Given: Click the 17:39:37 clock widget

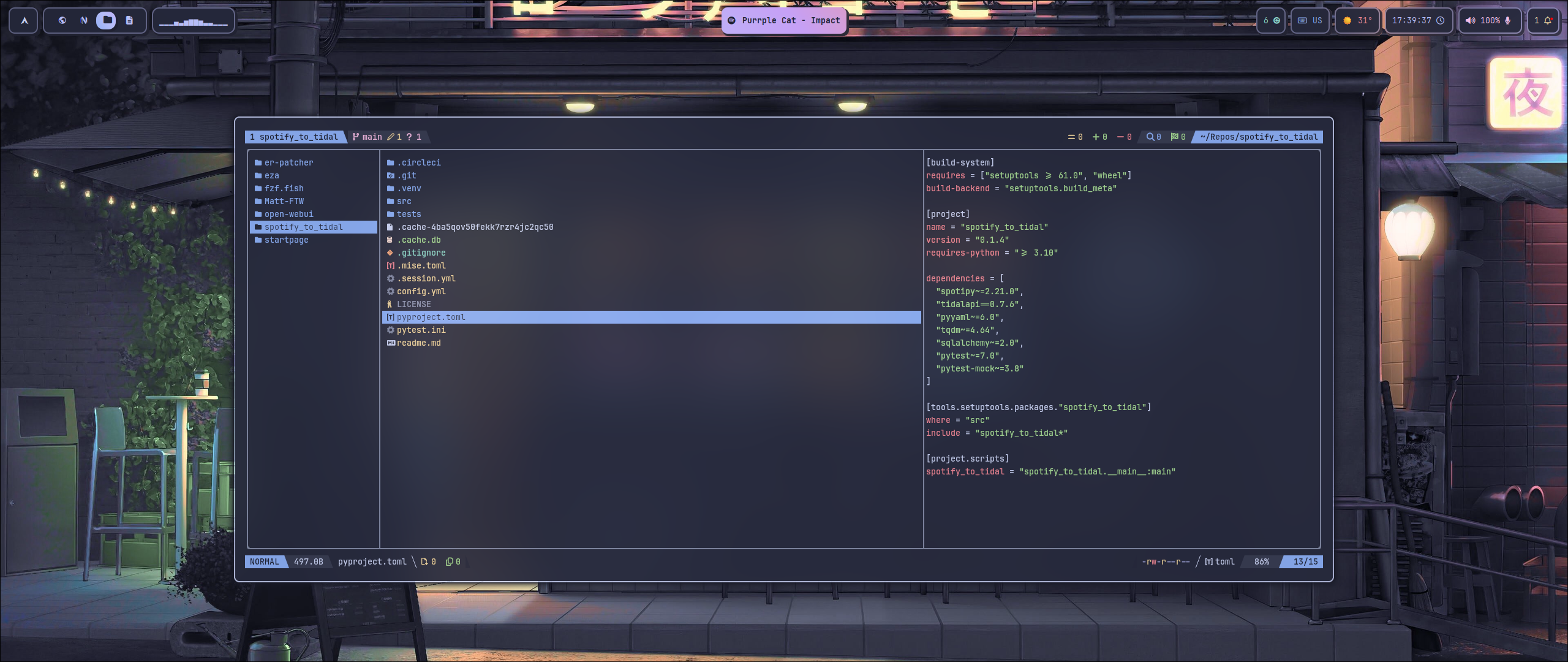Looking at the screenshot, I should click(1417, 20).
